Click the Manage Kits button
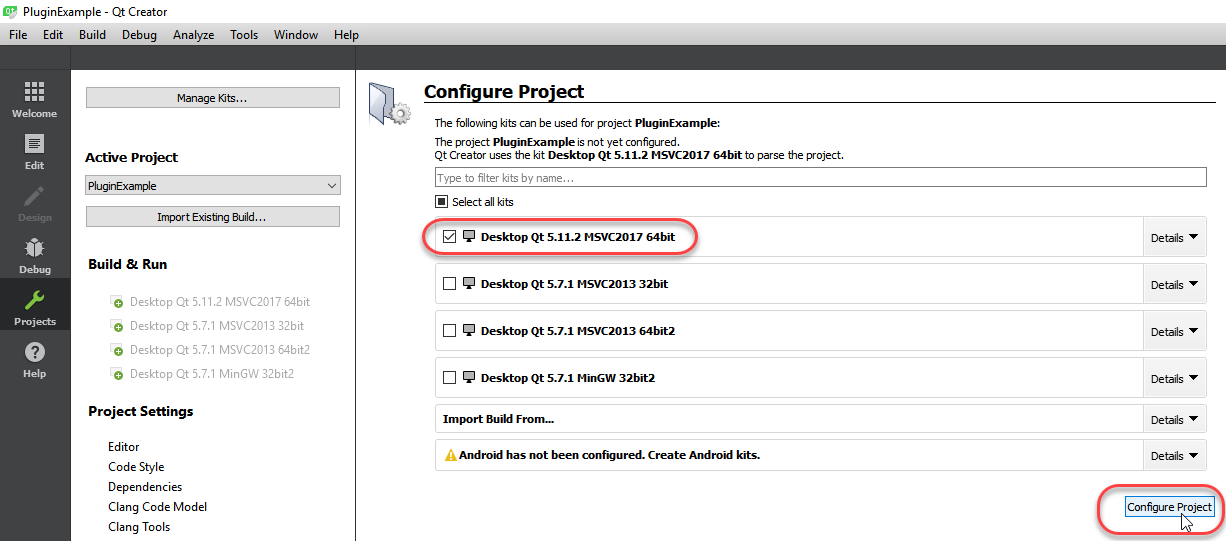Image resolution: width=1226 pixels, height=541 pixels. pos(213,98)
